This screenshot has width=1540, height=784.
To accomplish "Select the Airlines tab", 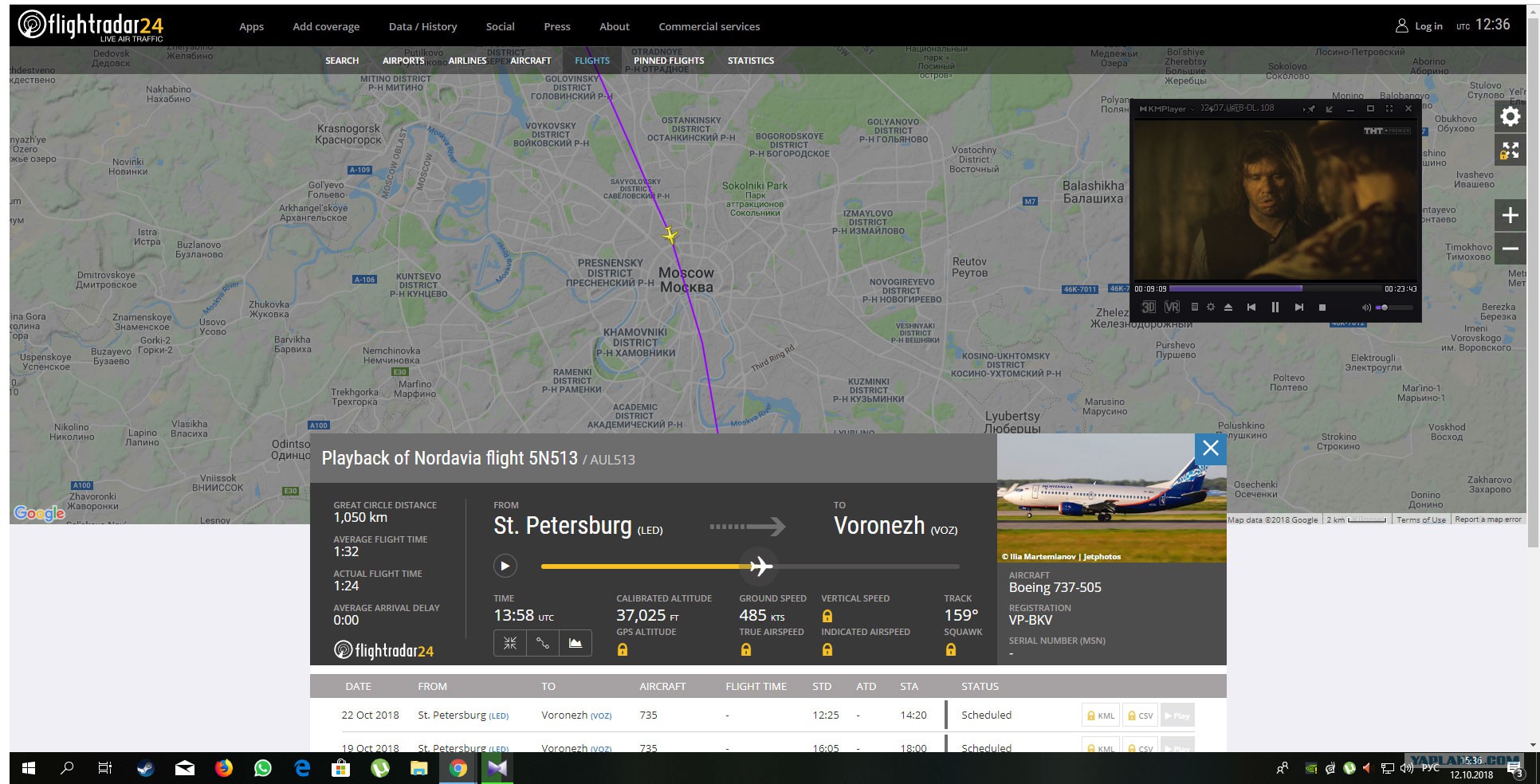I will (467, 61).
